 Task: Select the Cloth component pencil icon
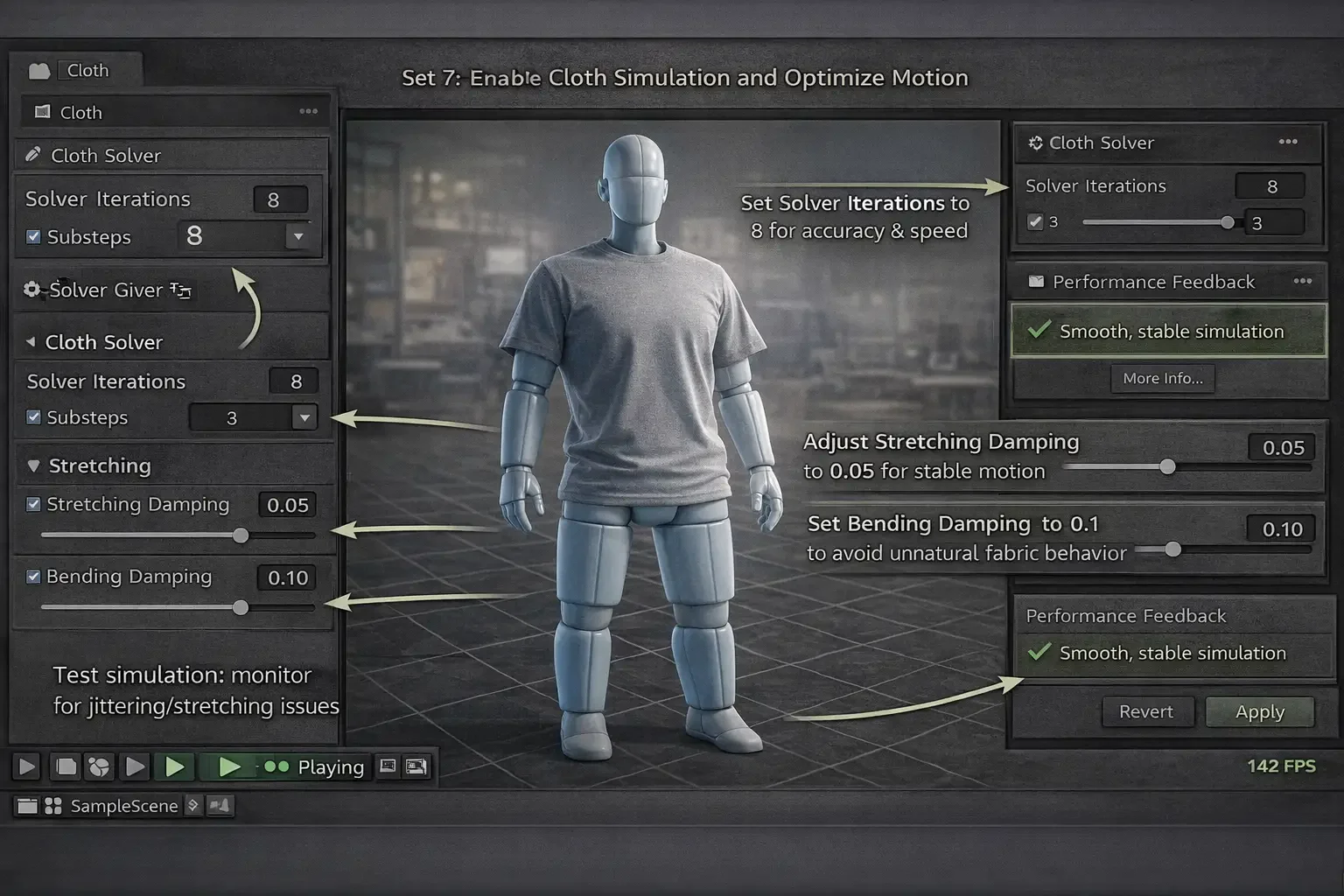[x=33, y=155]
